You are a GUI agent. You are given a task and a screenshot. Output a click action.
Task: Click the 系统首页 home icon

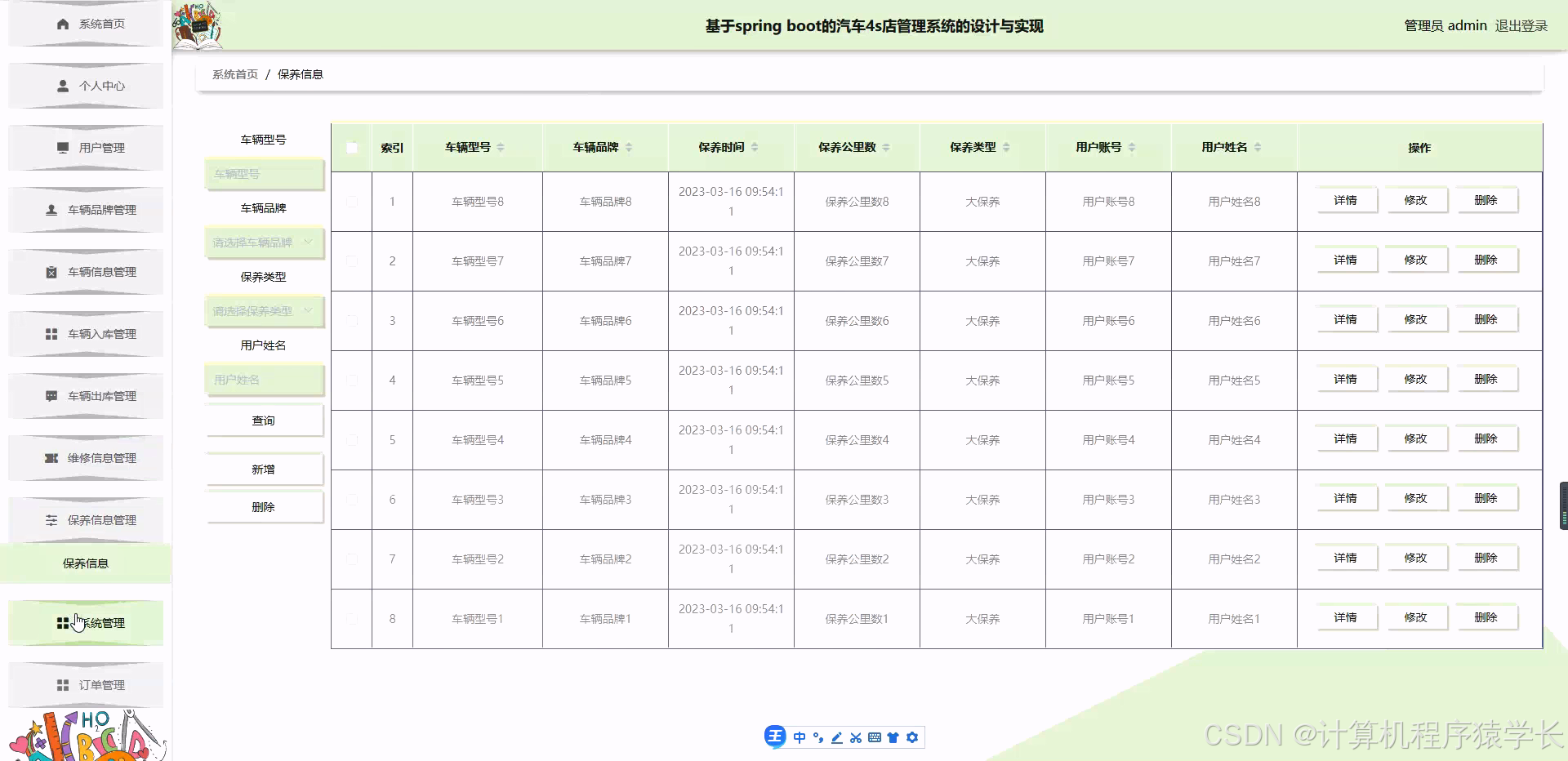(61, 24)
